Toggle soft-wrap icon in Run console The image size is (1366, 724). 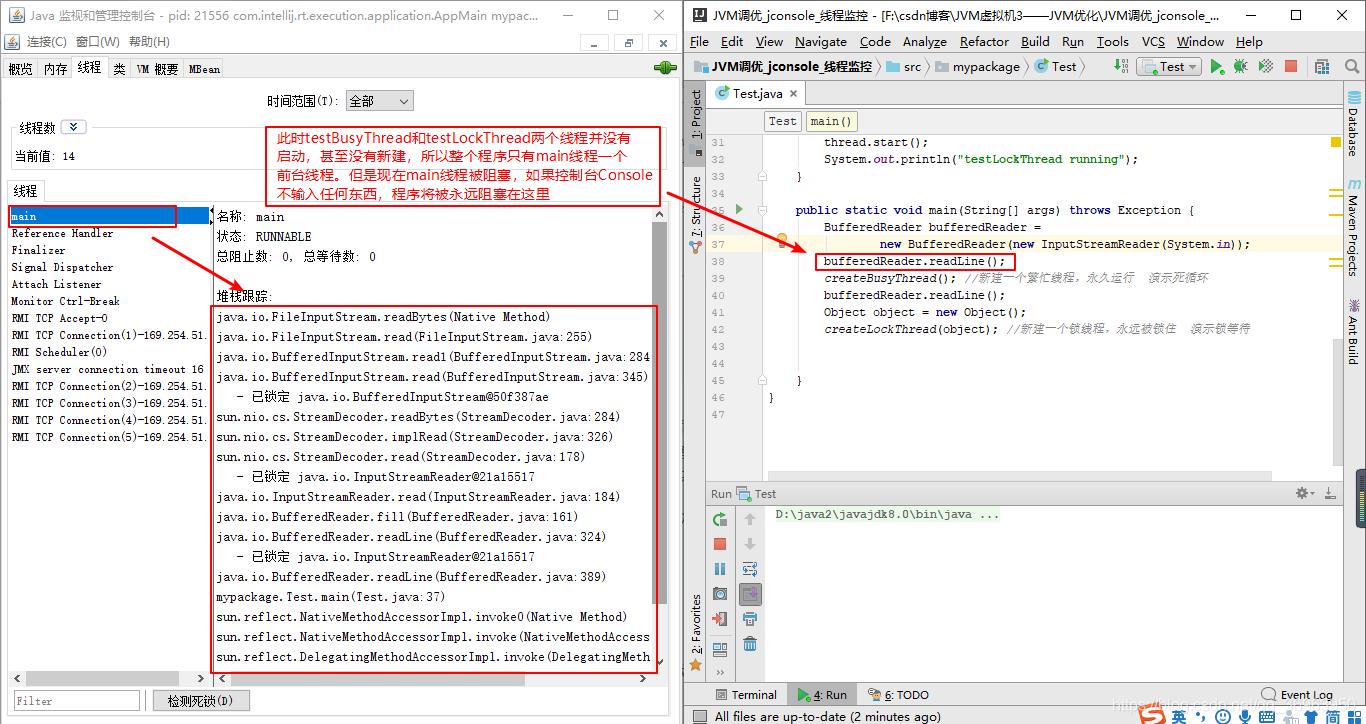750,569
